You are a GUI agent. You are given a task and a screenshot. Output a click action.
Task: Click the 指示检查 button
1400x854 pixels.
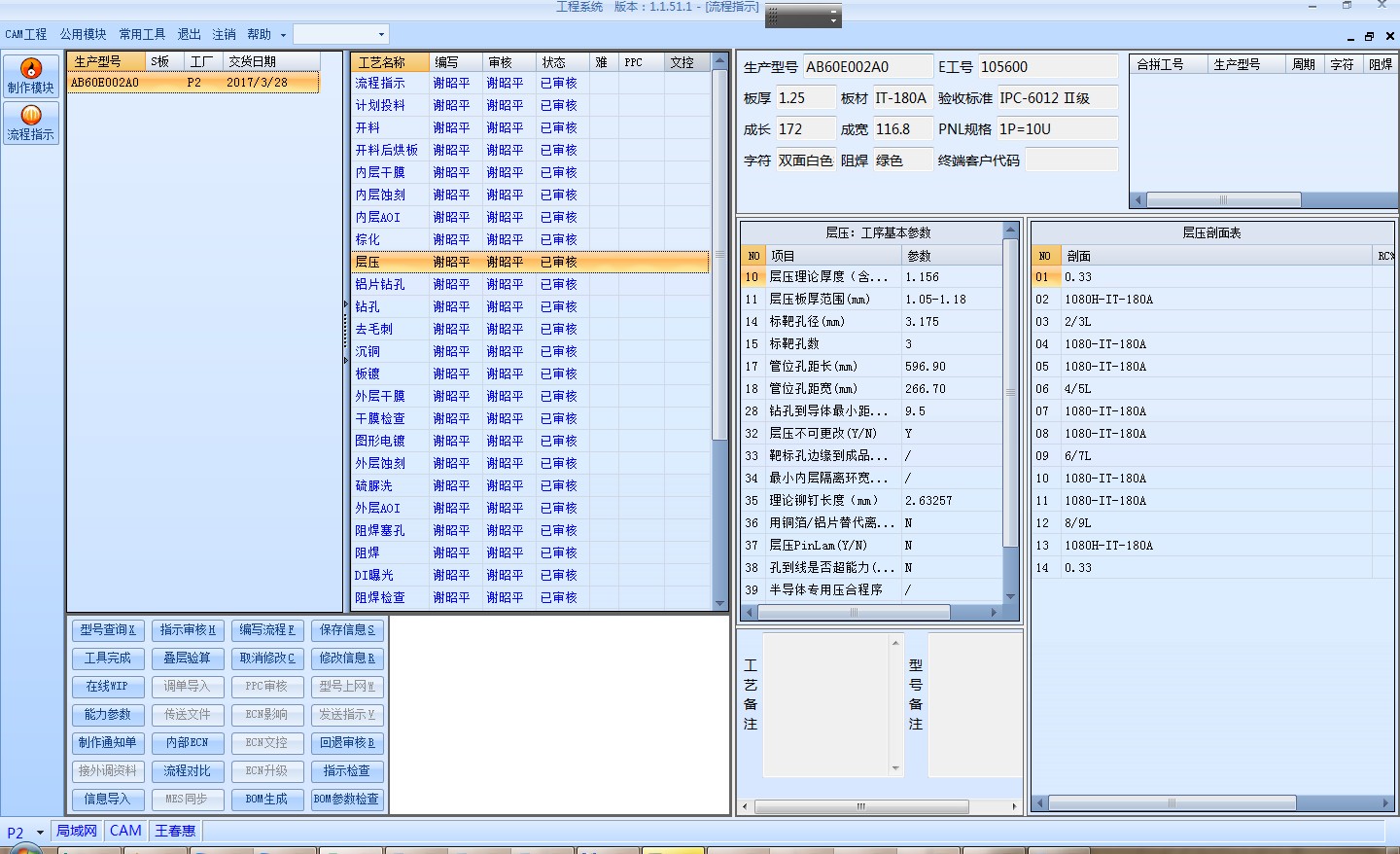point(347,771)
